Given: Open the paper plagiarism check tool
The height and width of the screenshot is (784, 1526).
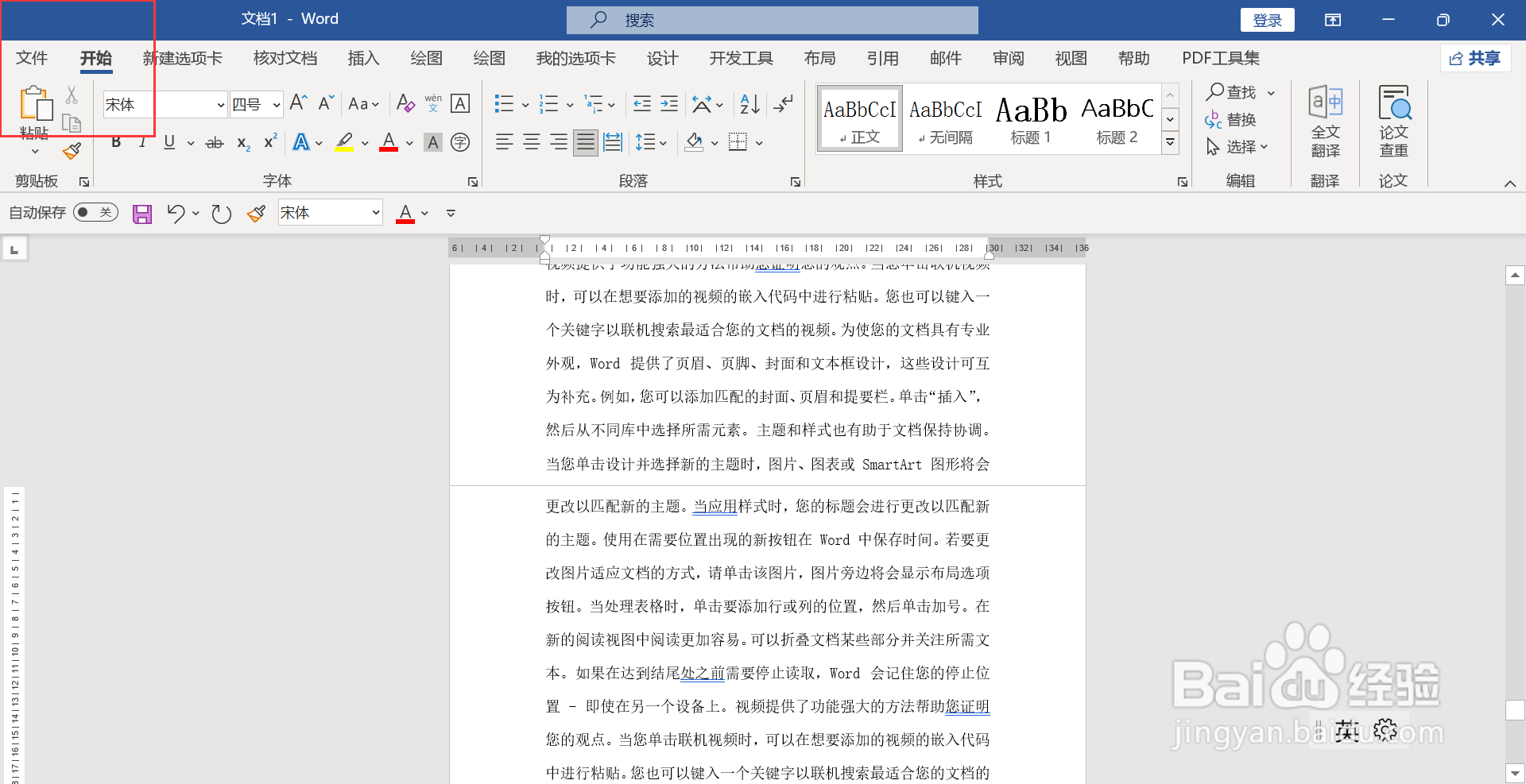Looking at the screenshot, I should 1394,122.
